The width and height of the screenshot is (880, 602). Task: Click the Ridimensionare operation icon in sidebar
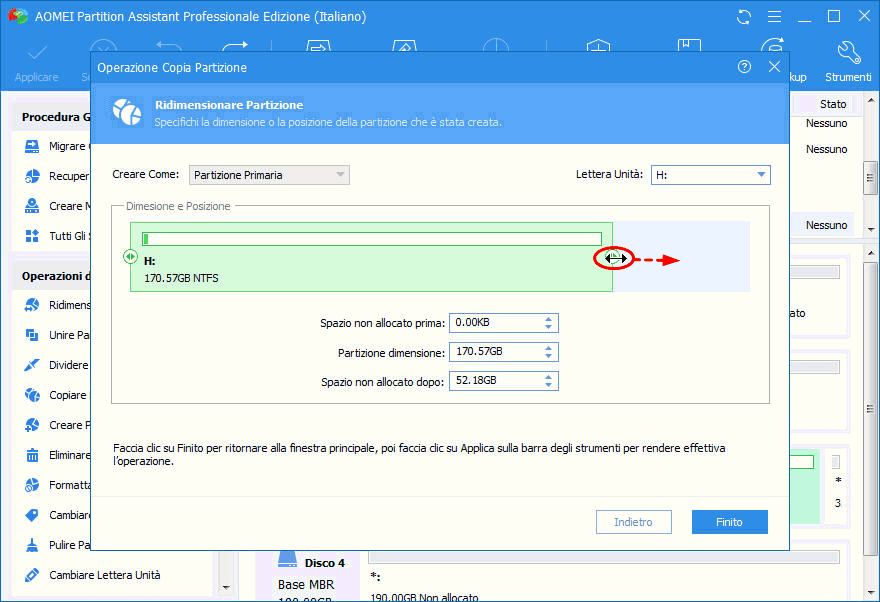[x=32, y=305]
